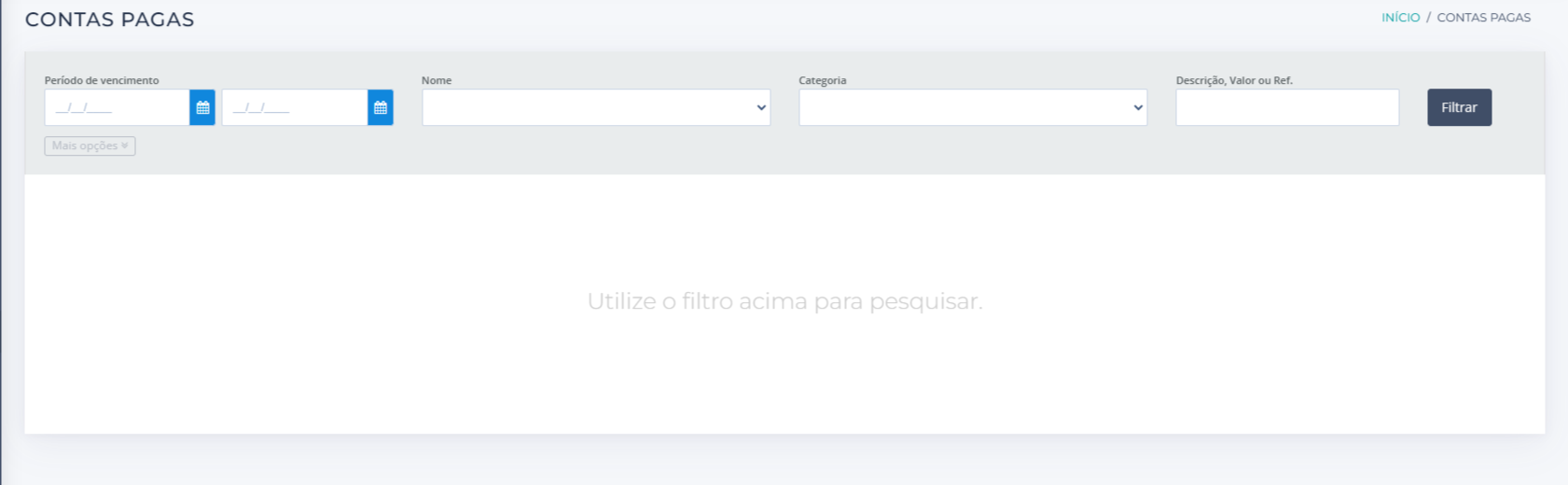
Task: Click the Período de vencimento label
Action: pyautogui.click(x=102, y=80)
